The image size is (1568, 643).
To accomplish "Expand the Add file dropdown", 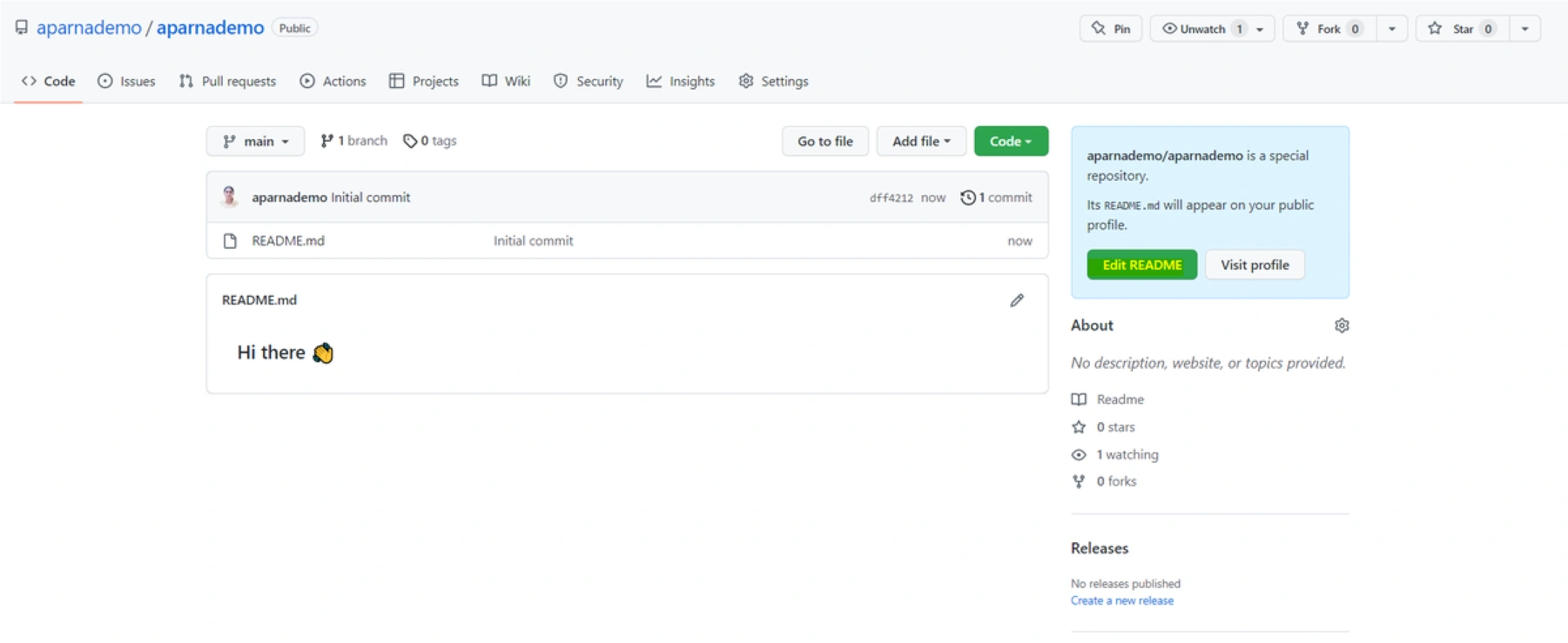I will pos(920,141).
